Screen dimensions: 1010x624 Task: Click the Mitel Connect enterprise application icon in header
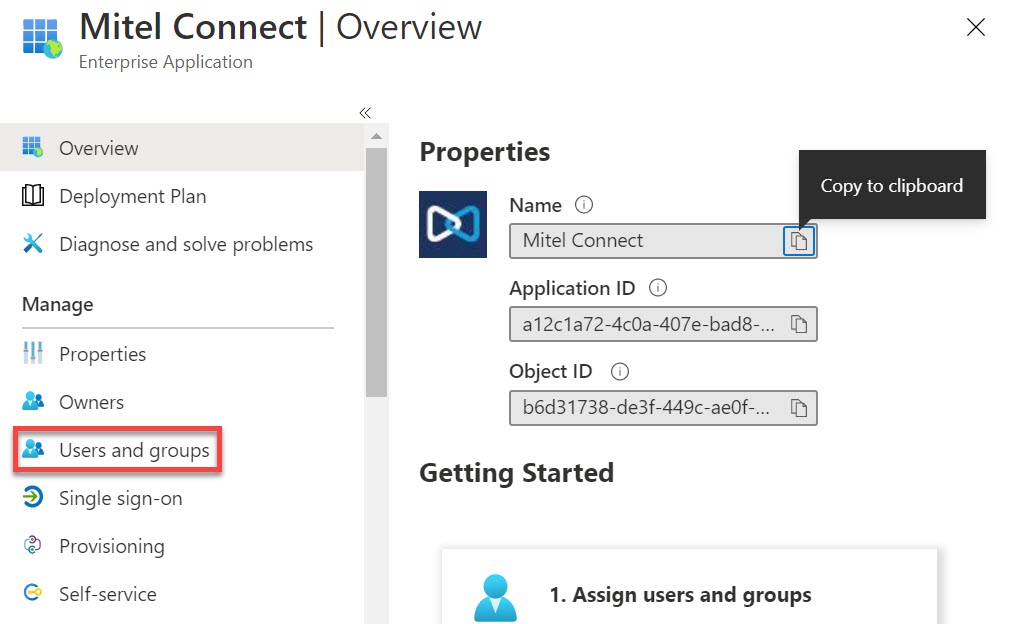[43, 38]
